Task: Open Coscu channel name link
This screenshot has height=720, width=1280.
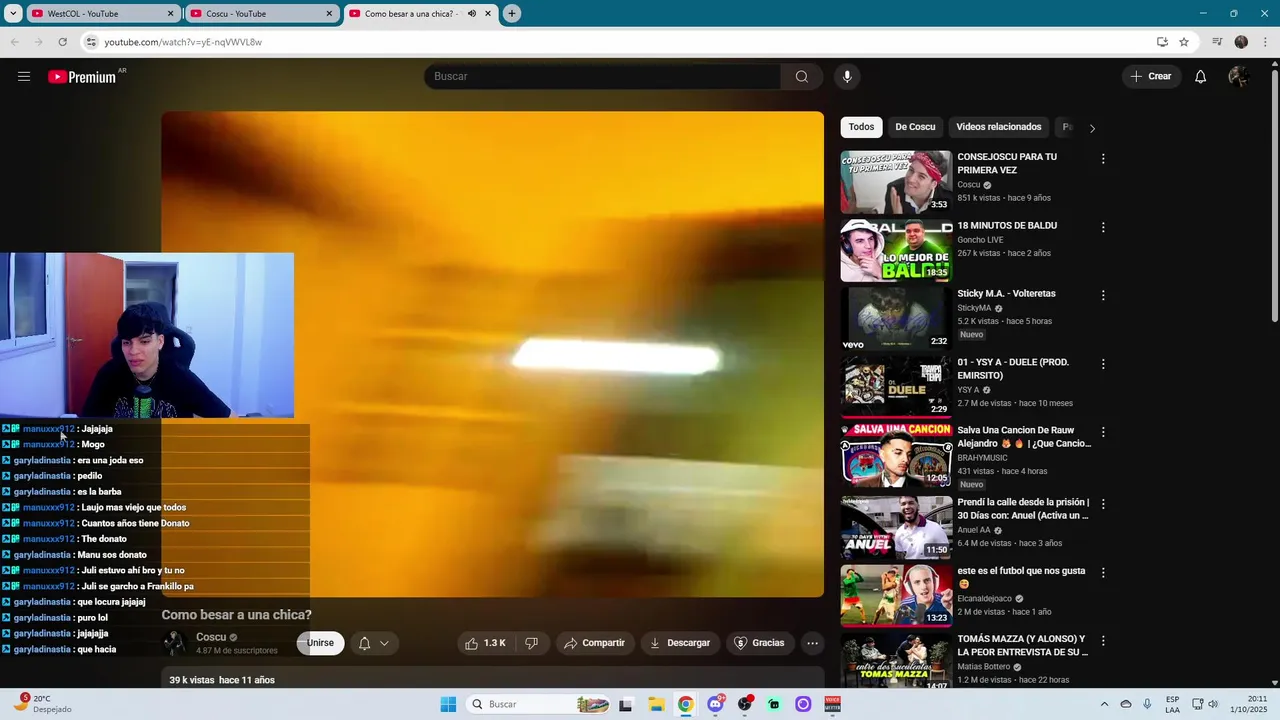Action: click(211, 637)
